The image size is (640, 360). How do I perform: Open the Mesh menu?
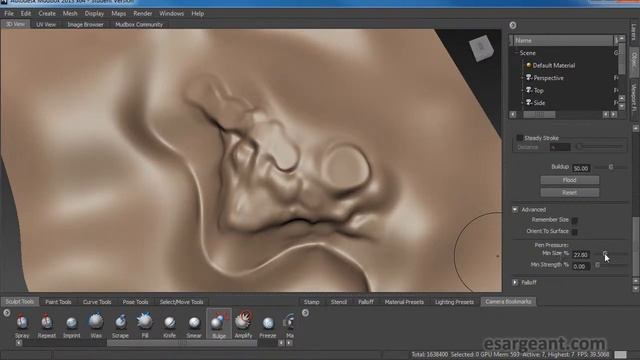point(70,13)
